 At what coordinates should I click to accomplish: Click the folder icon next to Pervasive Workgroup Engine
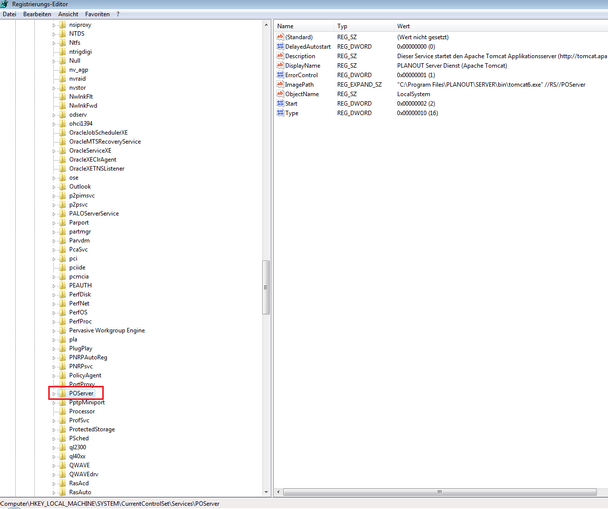[x=62, y=330]
